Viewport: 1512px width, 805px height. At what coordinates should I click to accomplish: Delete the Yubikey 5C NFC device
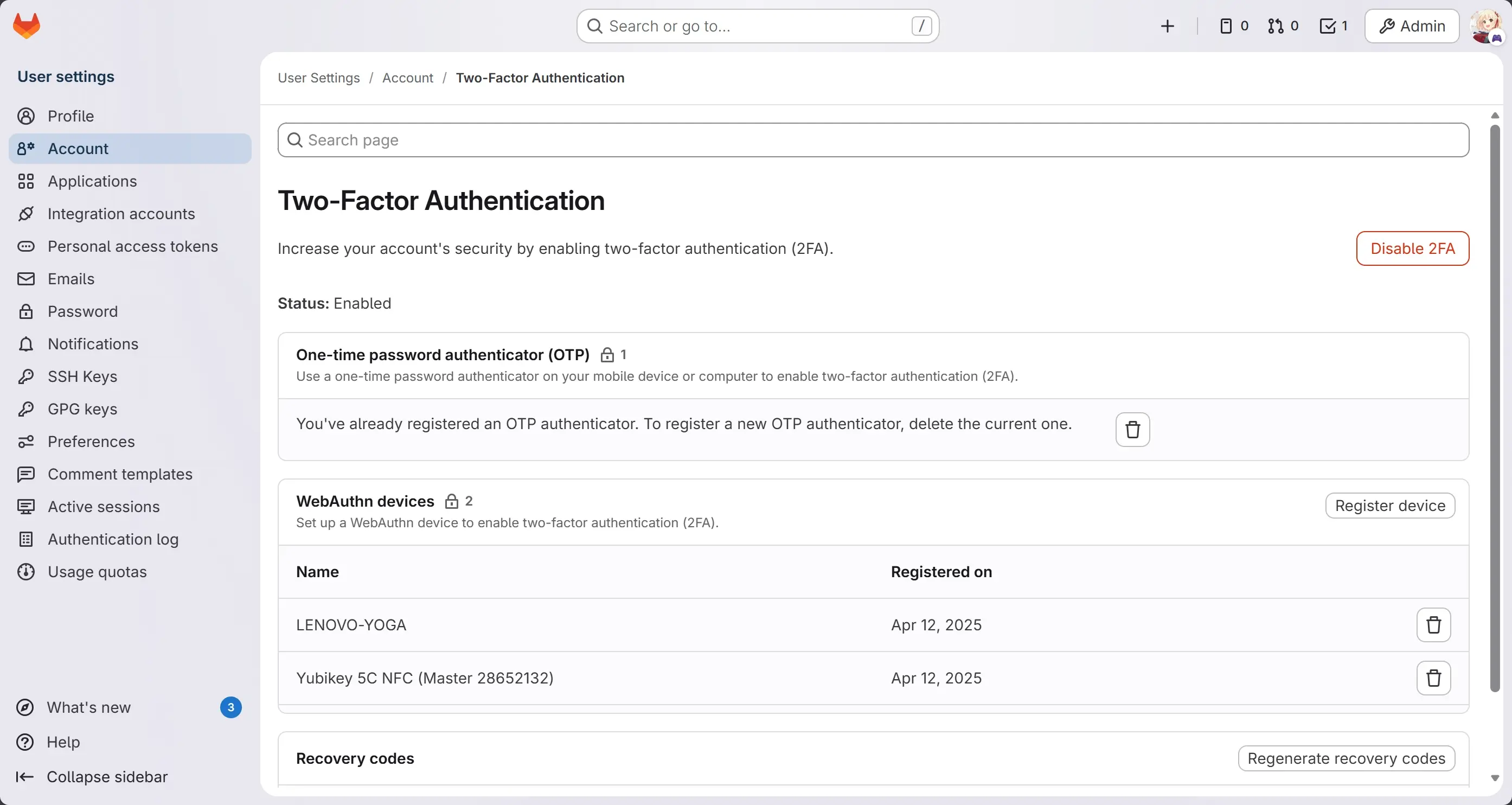[x=1433, y=678]
